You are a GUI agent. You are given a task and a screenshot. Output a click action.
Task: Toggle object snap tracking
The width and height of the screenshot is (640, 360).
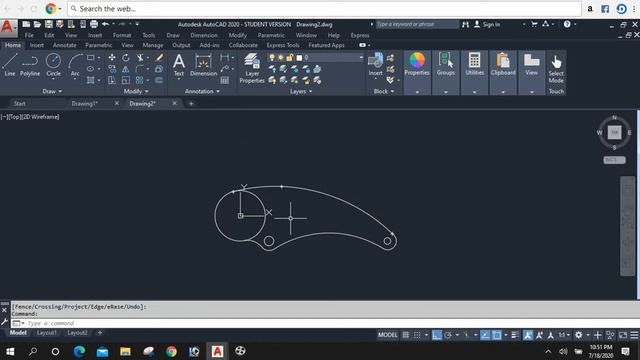pyautogui.click(x=485, y=335)
